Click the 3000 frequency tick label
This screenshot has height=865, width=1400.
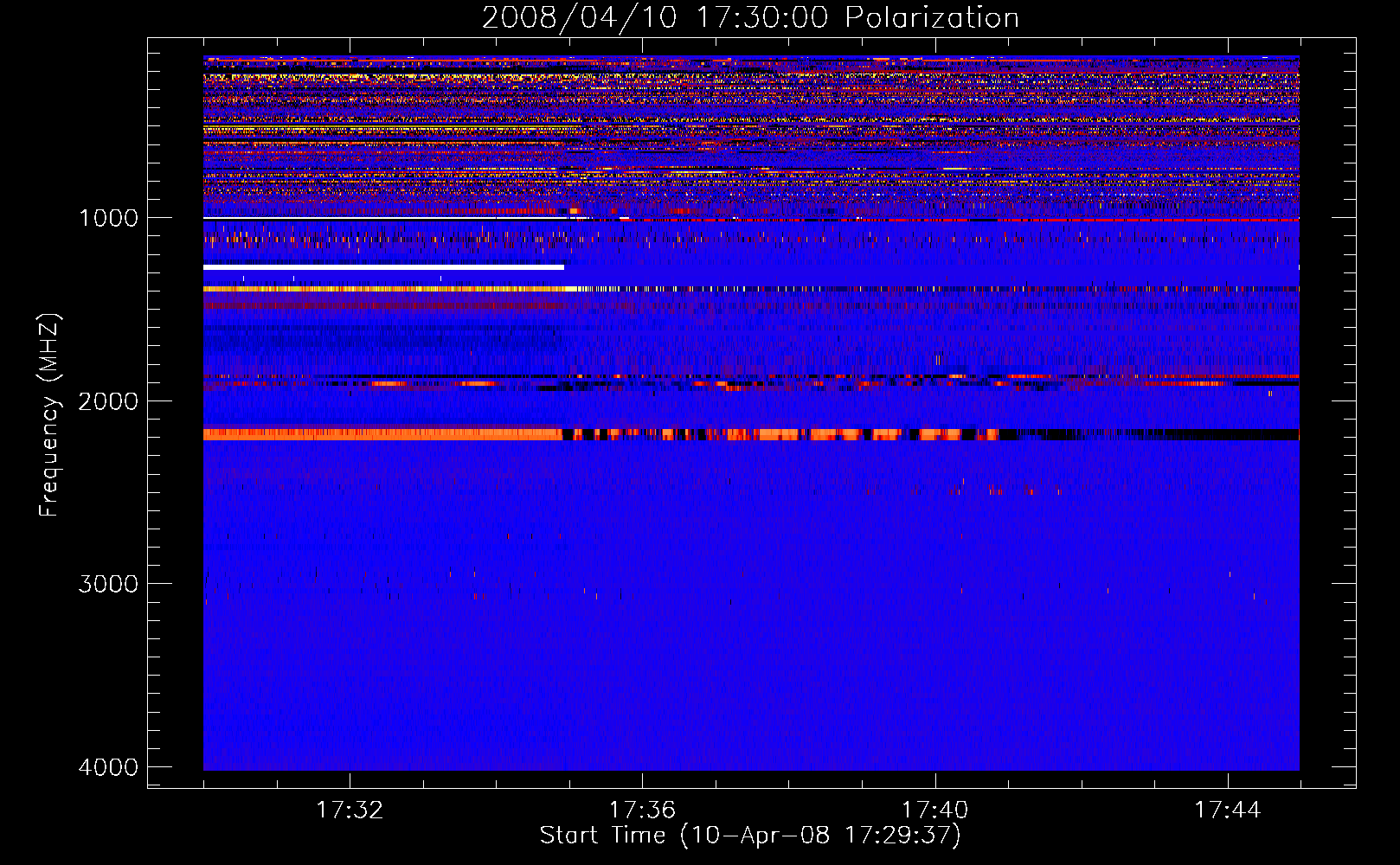point(108,584)
